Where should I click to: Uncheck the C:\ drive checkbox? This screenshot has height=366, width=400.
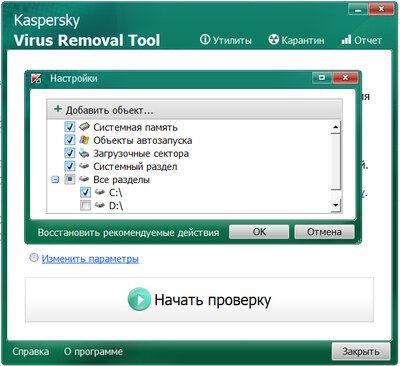click(85, 192)
